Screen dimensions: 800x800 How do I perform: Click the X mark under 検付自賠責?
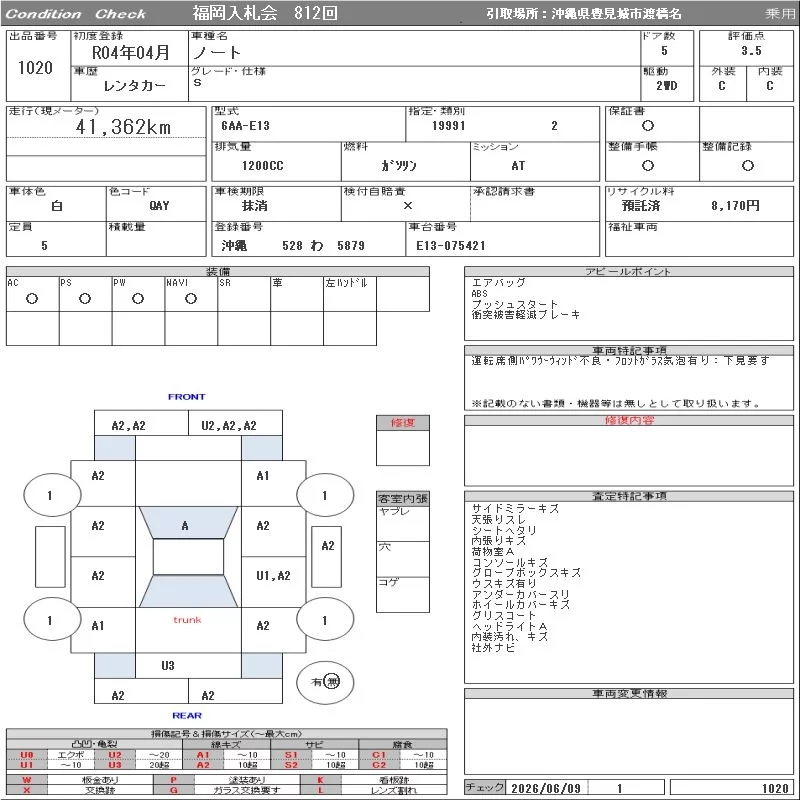408,206
